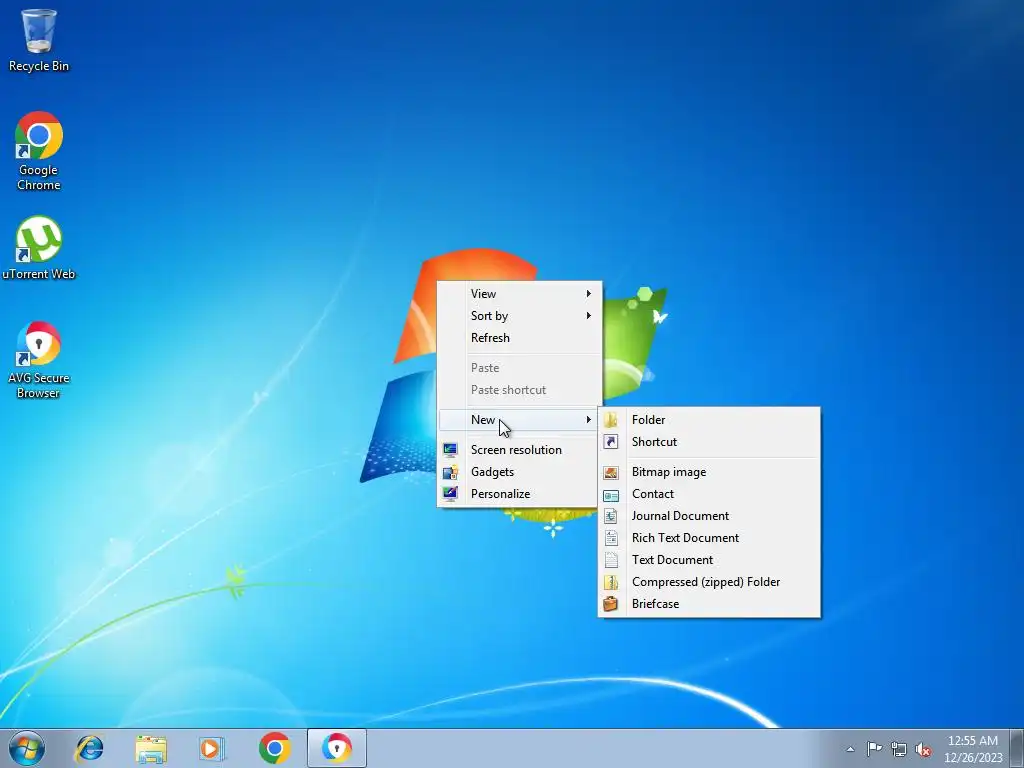Create a new Bitmap image
Screen dimensions: 1024x768
point(709,472)
